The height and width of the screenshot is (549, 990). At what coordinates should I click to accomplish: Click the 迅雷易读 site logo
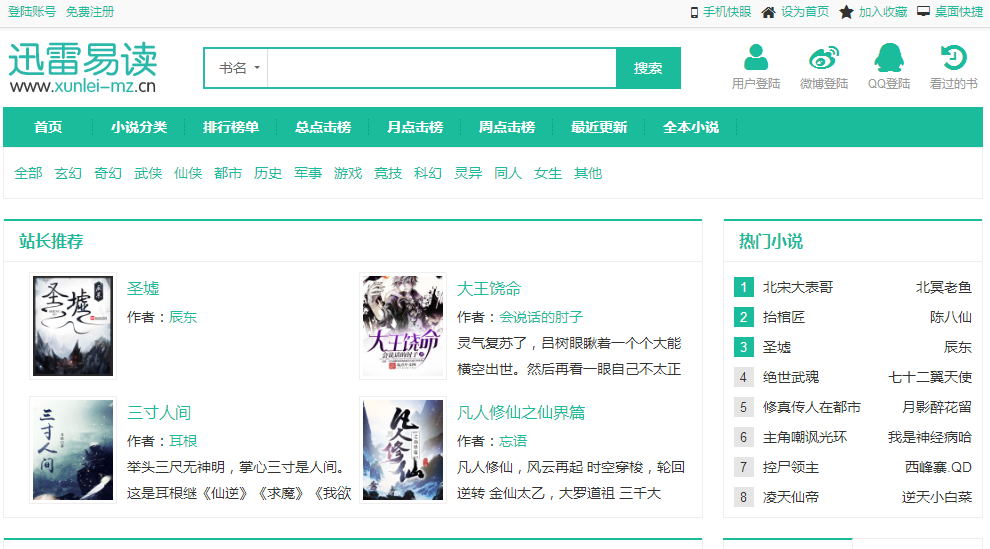[83, 68]
